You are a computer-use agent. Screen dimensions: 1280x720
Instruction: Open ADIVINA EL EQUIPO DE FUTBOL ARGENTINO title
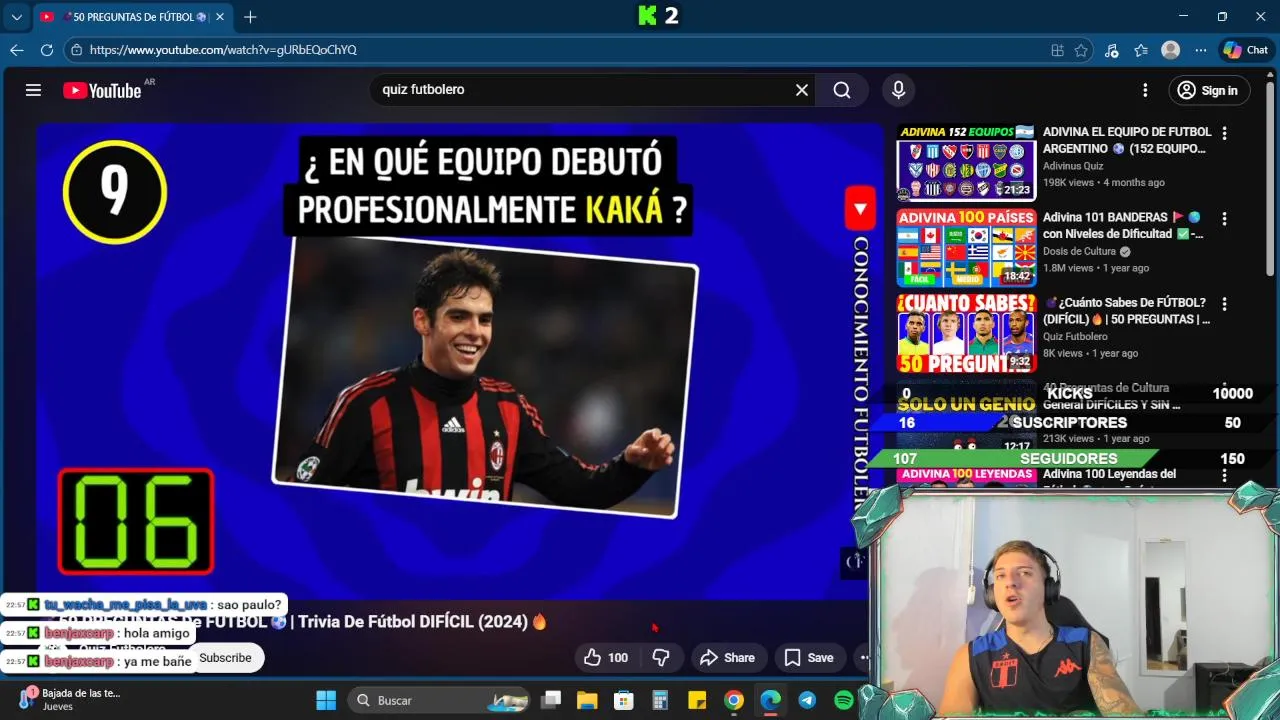(1127, 140)
